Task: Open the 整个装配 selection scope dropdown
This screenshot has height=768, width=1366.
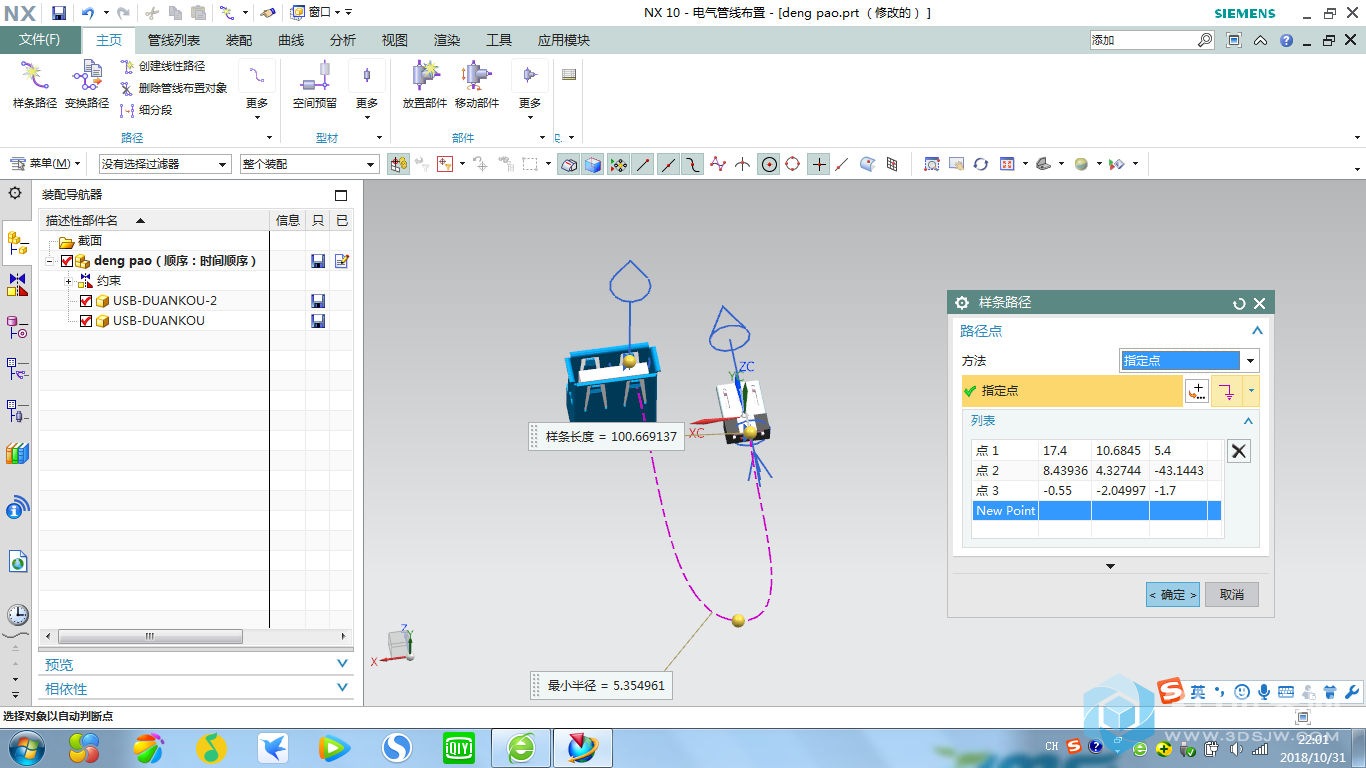Action: (x=309, y=164)
